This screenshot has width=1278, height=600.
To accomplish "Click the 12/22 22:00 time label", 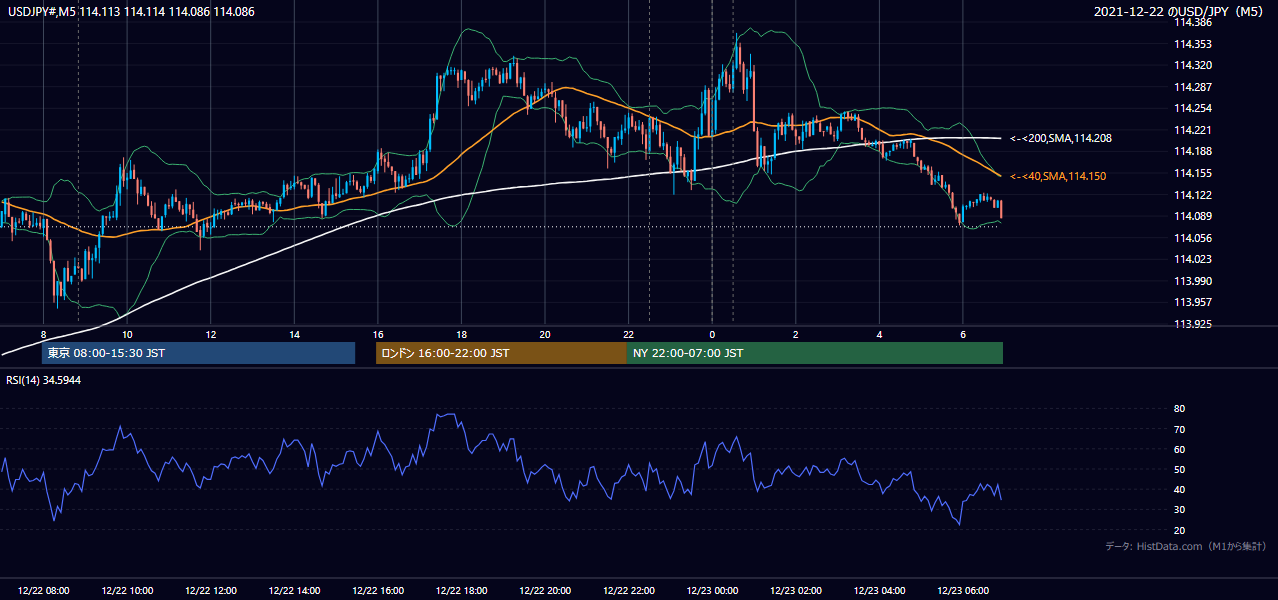I will click(x=629, y=591).
